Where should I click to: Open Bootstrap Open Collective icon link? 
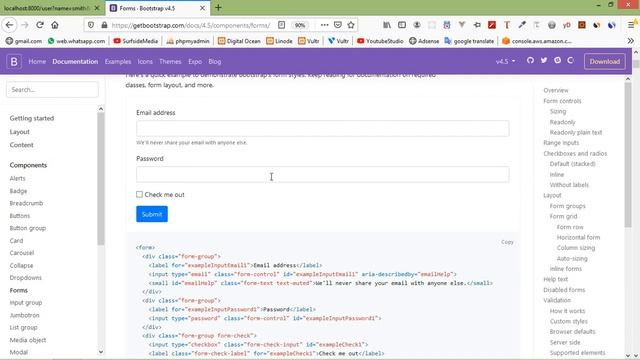[x=571, y=60]
